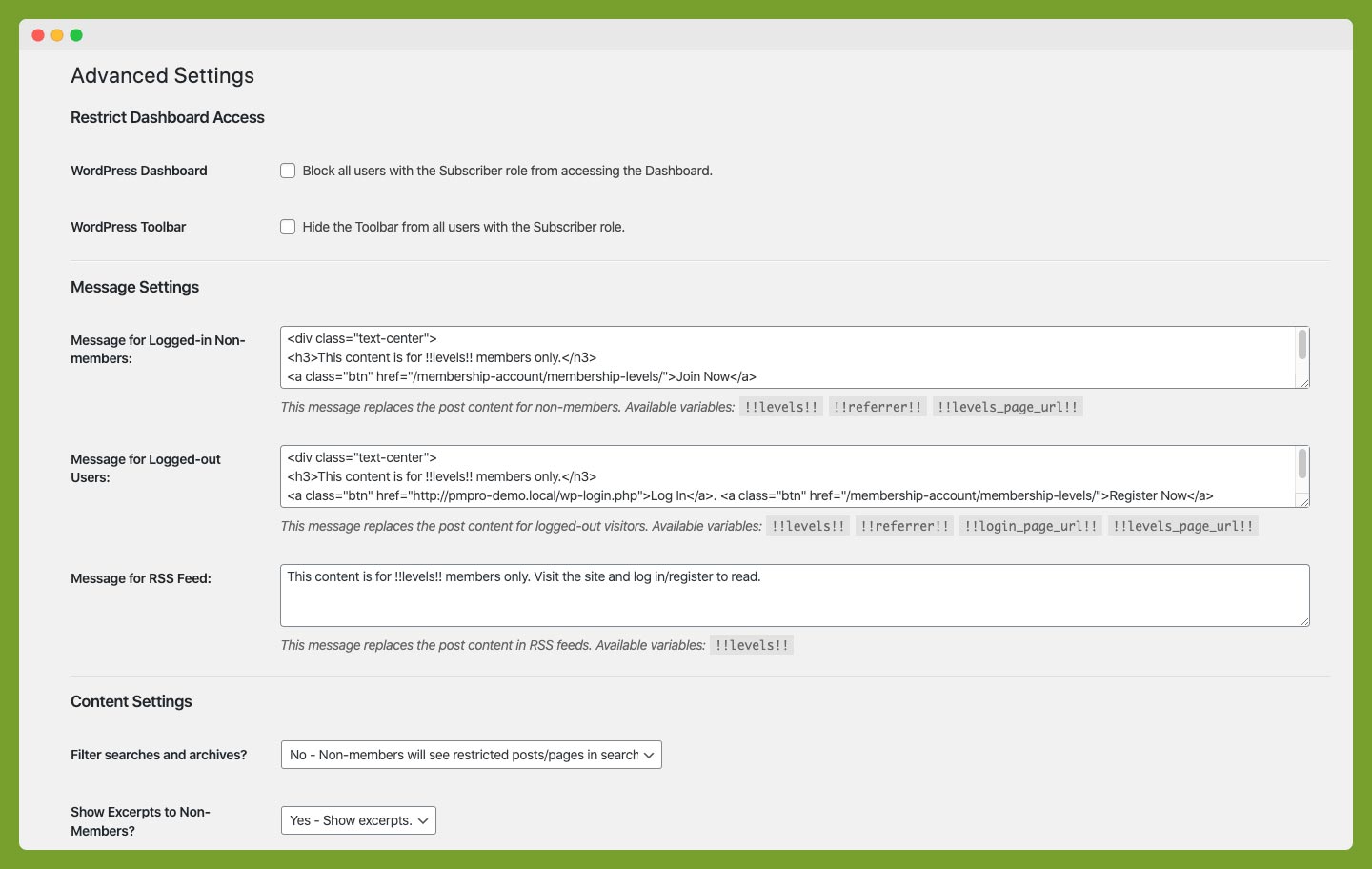Click the Message for RSS Feed textarea
1372x869 pixels.
[x=795, y=596]
